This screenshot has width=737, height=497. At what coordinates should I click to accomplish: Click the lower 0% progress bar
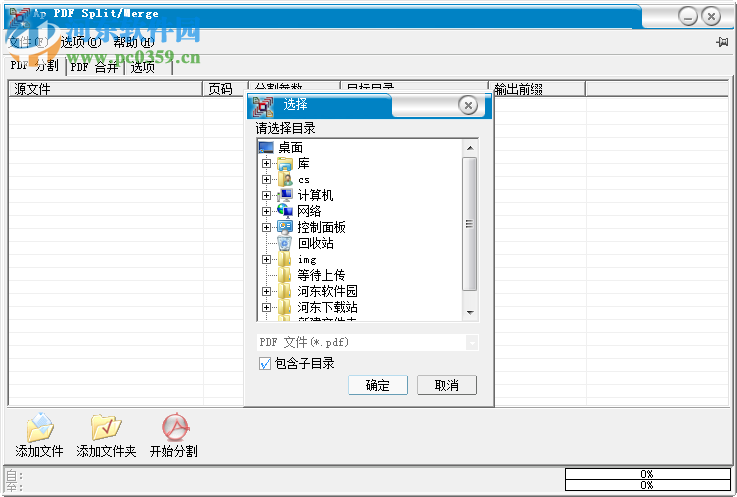[647, 485]
